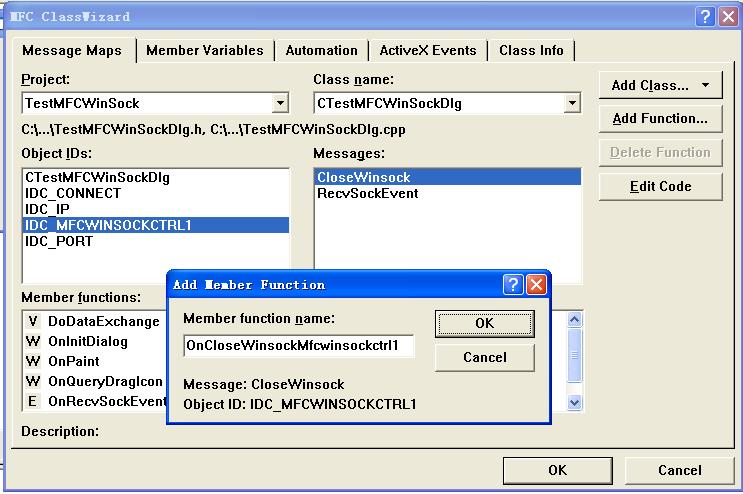This screenshot has height=494, width=743.
Task: Click Cancel at bottom of ClassWizard
Action: (x=680, y=470)
